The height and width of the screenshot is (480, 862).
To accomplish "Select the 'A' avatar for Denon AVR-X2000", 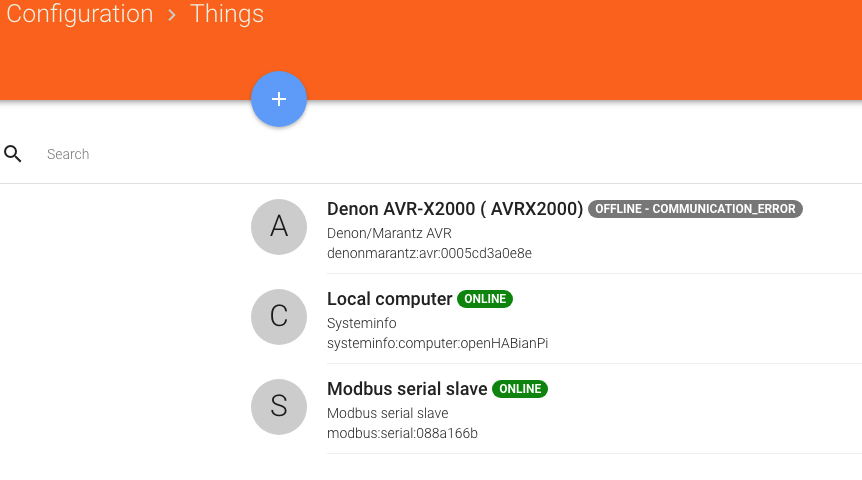I will pos(279,227).
